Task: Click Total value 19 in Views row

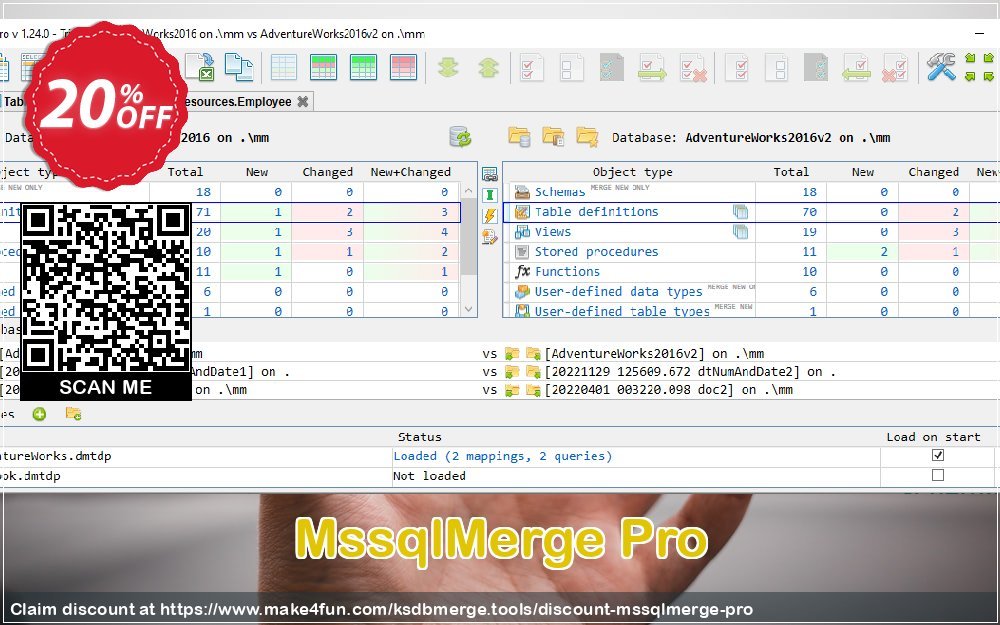Action: click(x=809, y=232)
